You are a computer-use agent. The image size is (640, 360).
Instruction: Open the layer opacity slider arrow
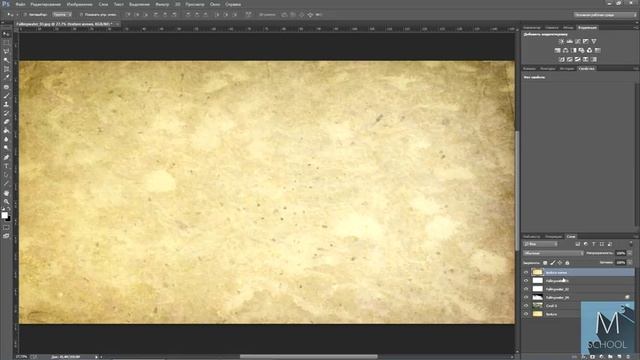click(x=630, y=253)
